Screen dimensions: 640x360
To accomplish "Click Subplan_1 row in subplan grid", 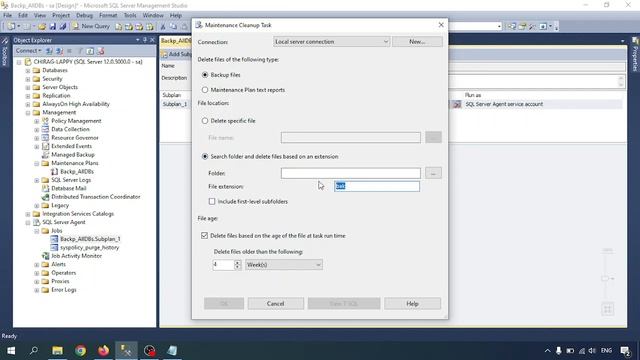I will (175, 104).
